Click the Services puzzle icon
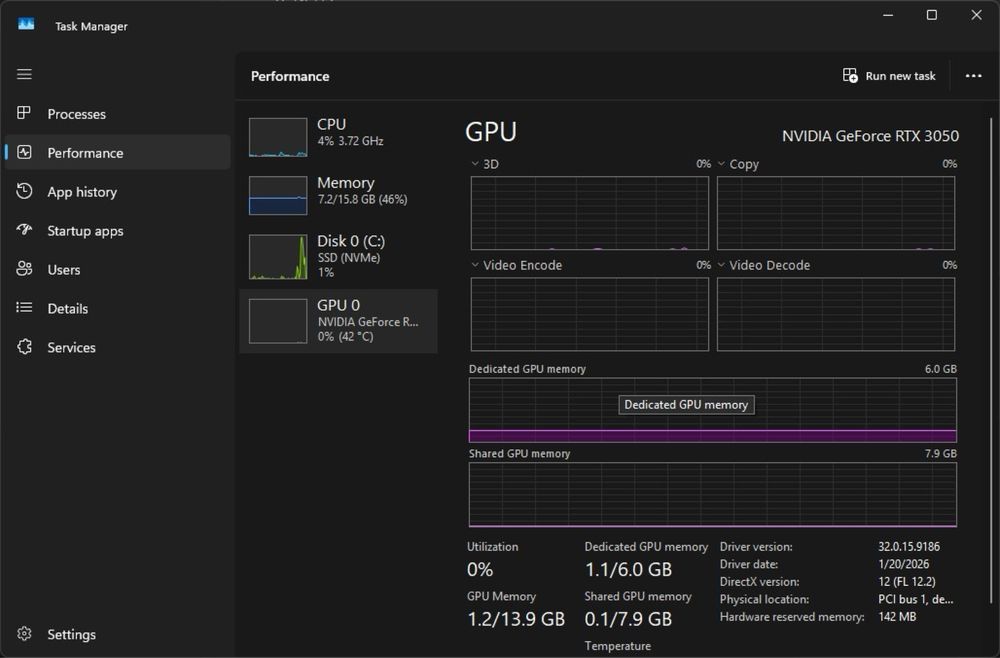Viewport: 1000px width, 658px height. (x=24, y=347)
